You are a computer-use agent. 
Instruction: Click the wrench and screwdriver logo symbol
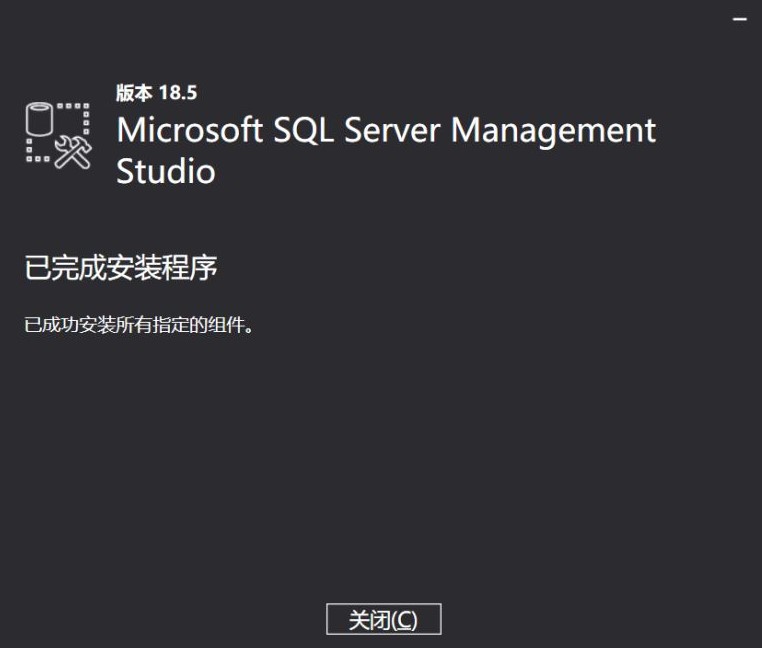(x=73, y=151)
